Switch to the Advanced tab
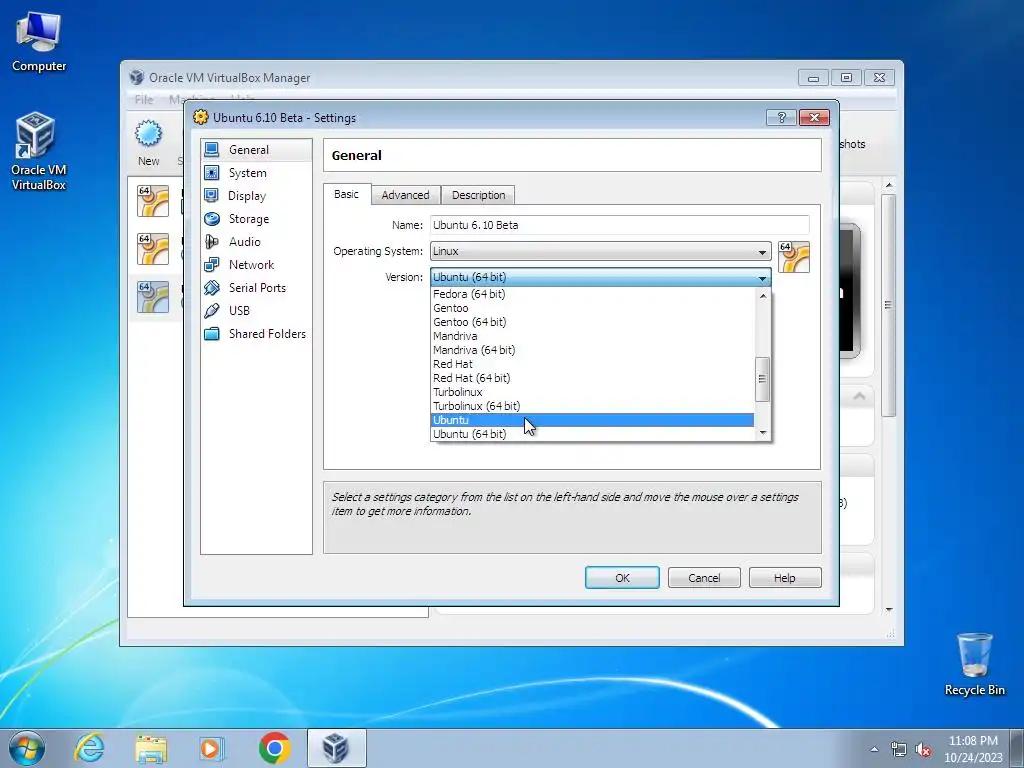Viewport: 1024px width, 768px height. 406,195
